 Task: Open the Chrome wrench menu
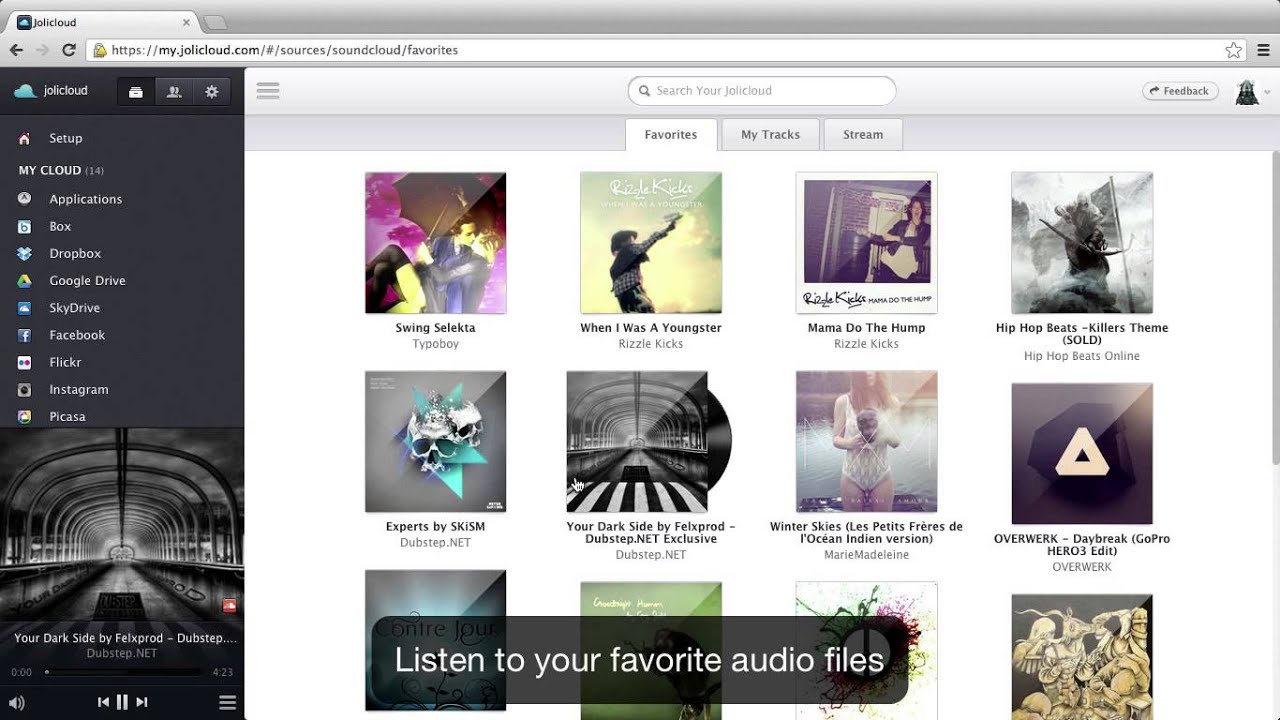pos(1263,49)
